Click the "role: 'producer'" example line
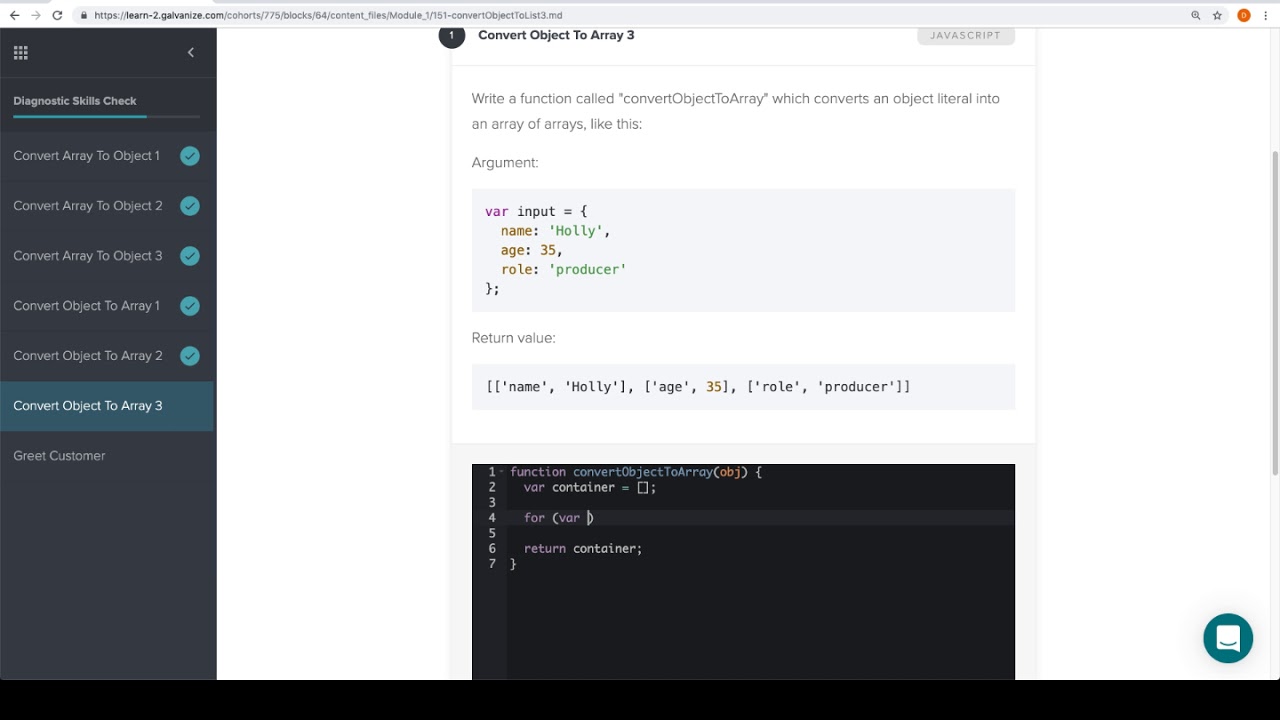The height and width of the screenshot is (720, 1280). pyautogui.click(x=564, y=270)
